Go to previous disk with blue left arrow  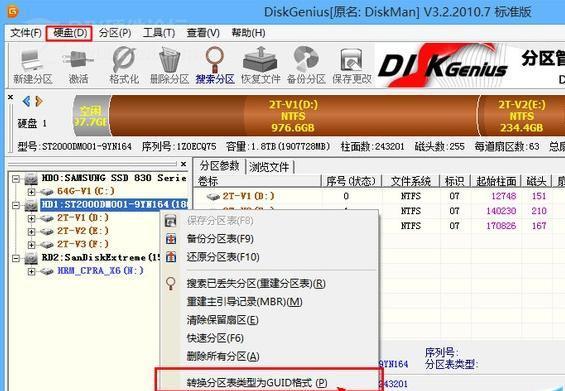[26, 101]
